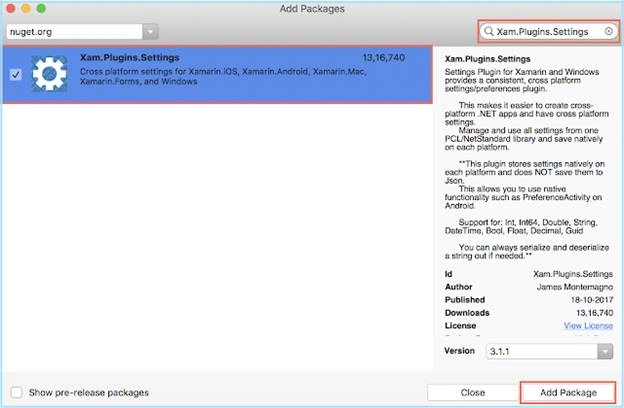Click the yellow window minimize button
624x408 pixels.
coord(26,8)
